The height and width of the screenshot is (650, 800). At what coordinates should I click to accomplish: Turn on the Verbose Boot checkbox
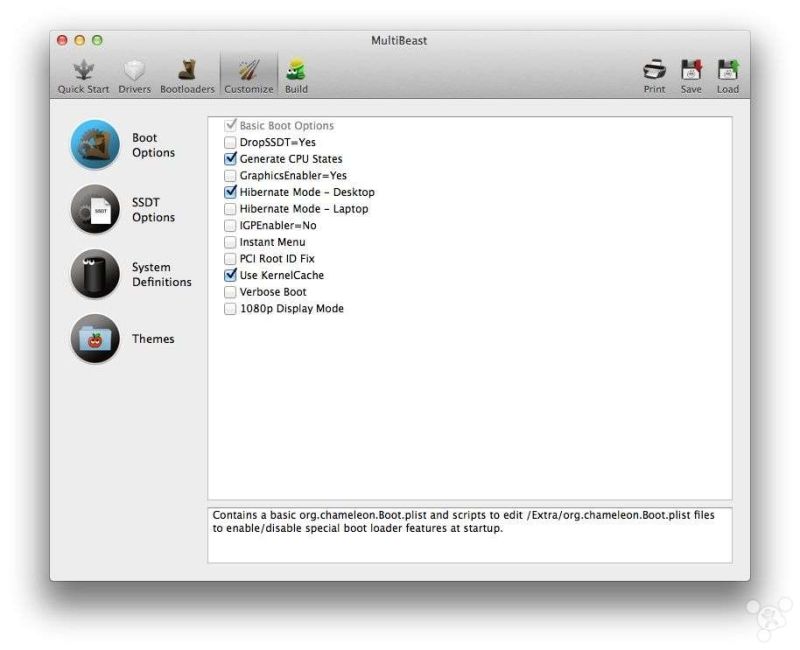(x=231, y=292)
